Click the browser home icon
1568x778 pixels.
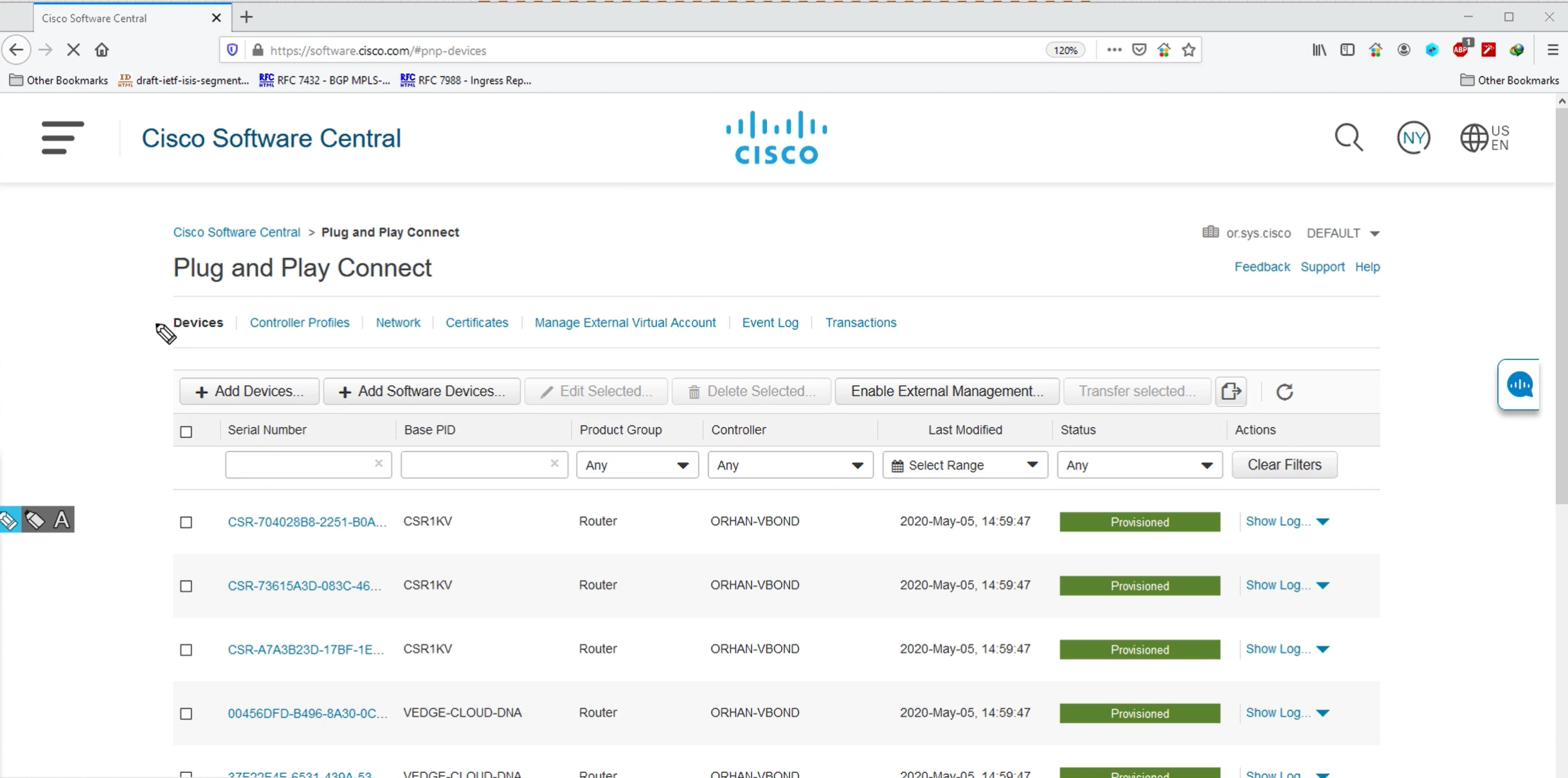pyautogui.click(x=102, y=50)
